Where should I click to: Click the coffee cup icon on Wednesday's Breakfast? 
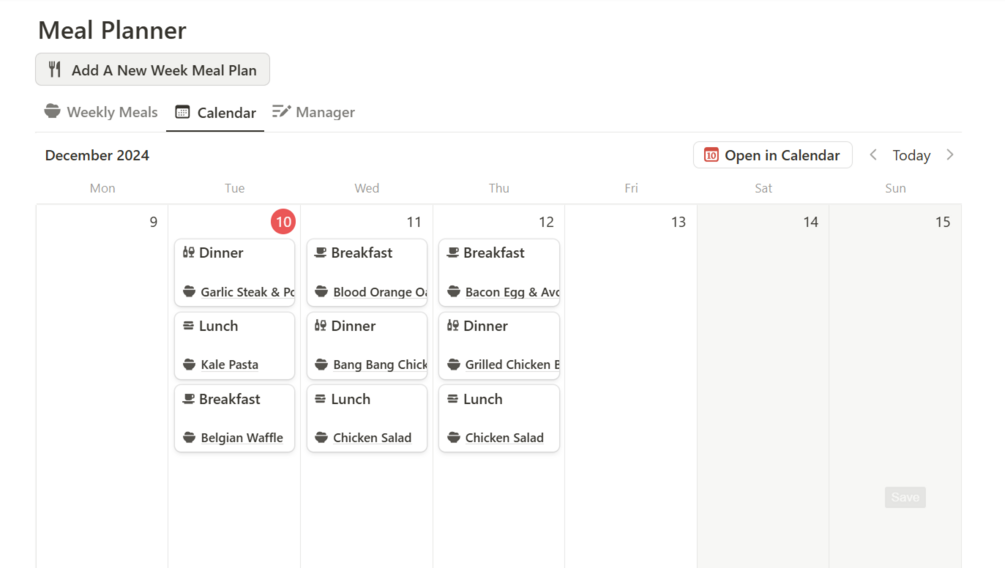pyautogui.click(x=320, y=253)
